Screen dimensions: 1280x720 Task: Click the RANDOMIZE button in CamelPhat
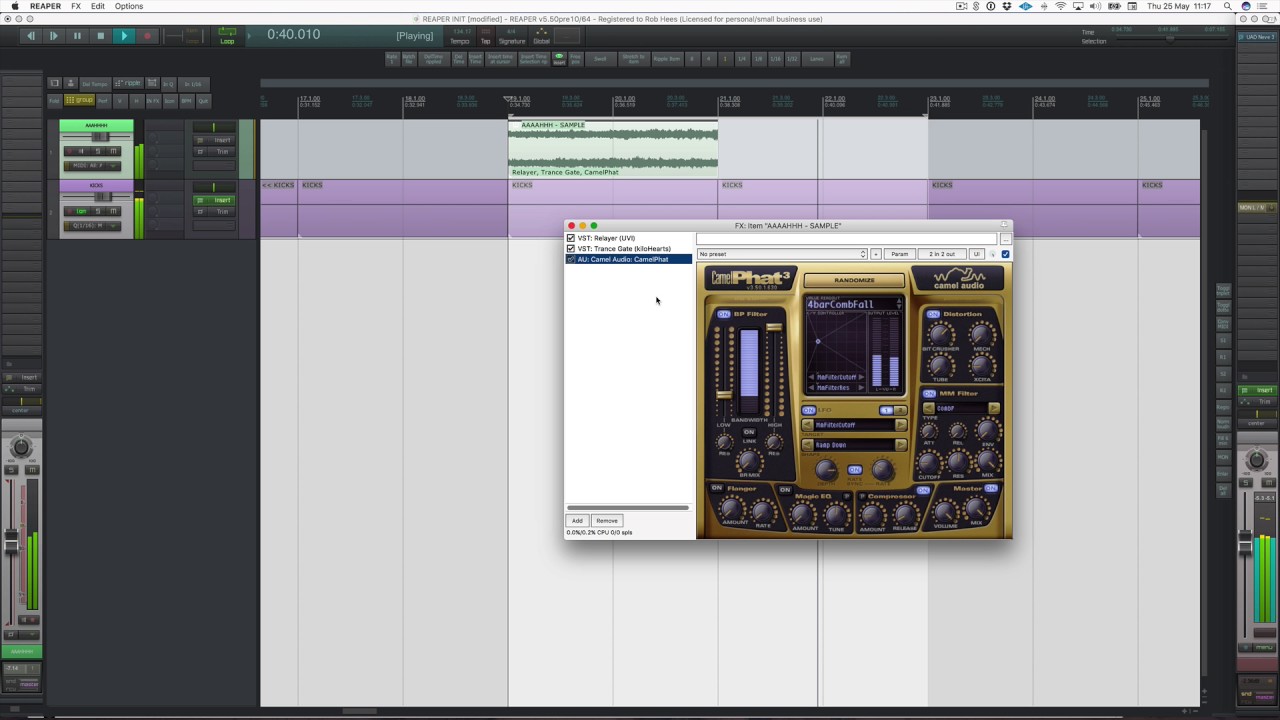click(854, 280)
